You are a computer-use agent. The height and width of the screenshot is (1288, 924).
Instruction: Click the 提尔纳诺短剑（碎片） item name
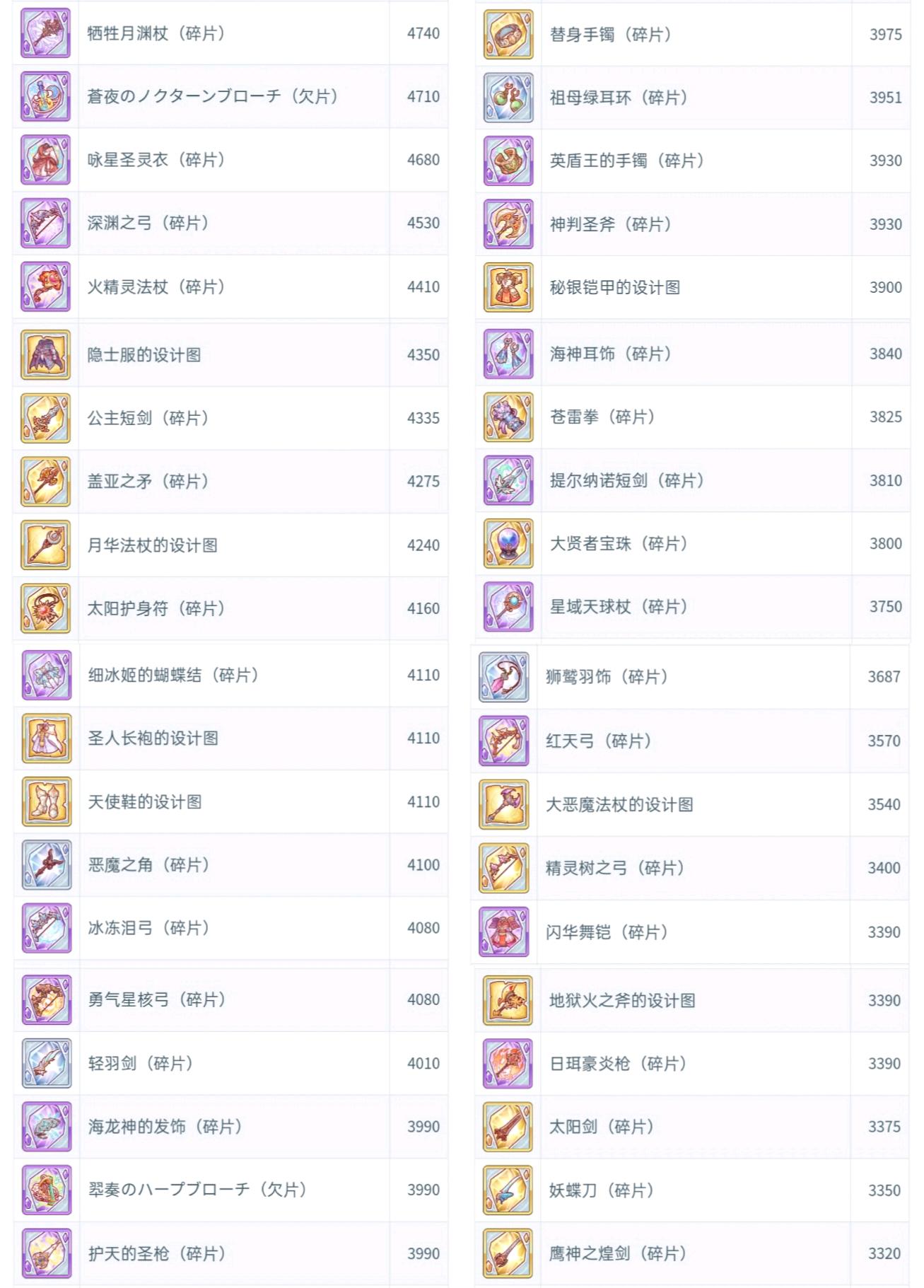point(627,480)
